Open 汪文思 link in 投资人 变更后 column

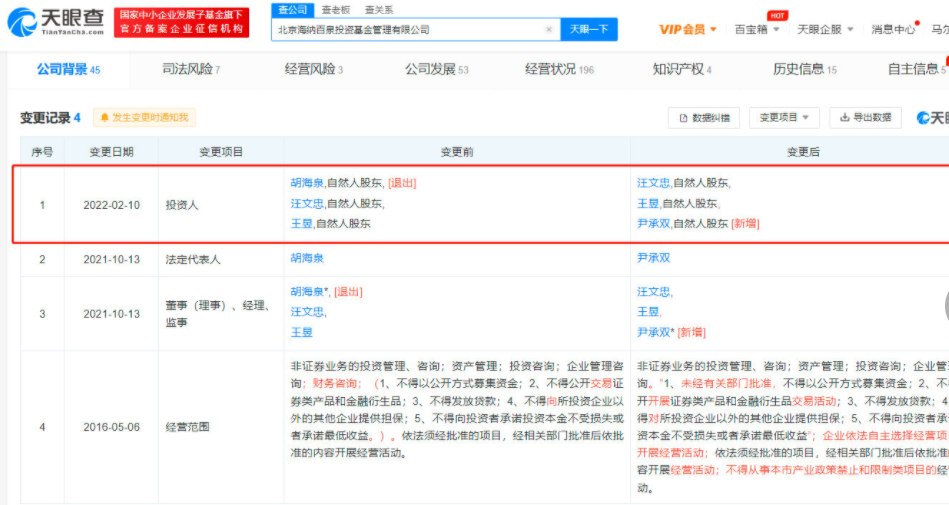pos(653,183)
